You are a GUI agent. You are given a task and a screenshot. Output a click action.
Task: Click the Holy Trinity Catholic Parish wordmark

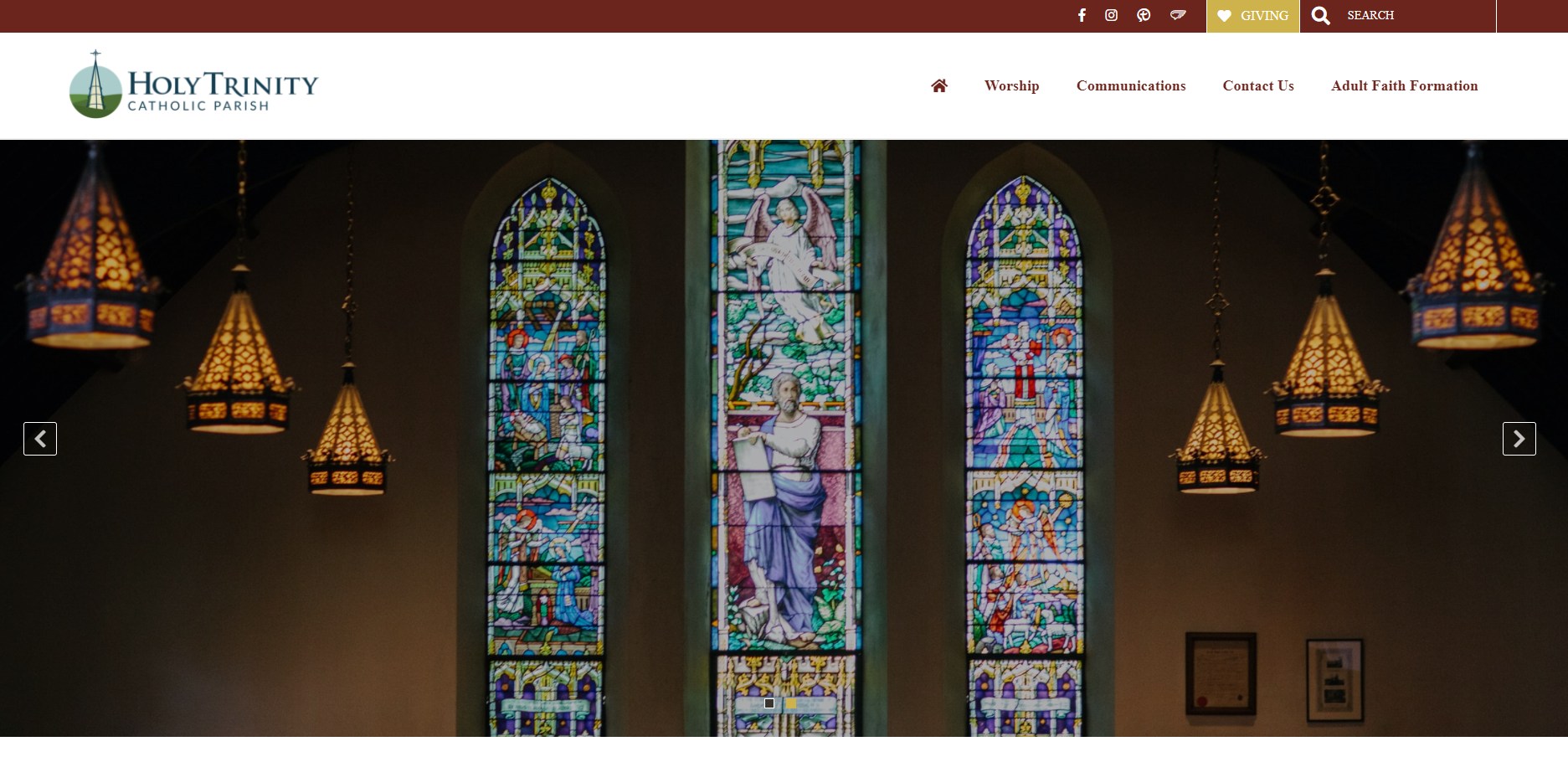tap(223, 90)
